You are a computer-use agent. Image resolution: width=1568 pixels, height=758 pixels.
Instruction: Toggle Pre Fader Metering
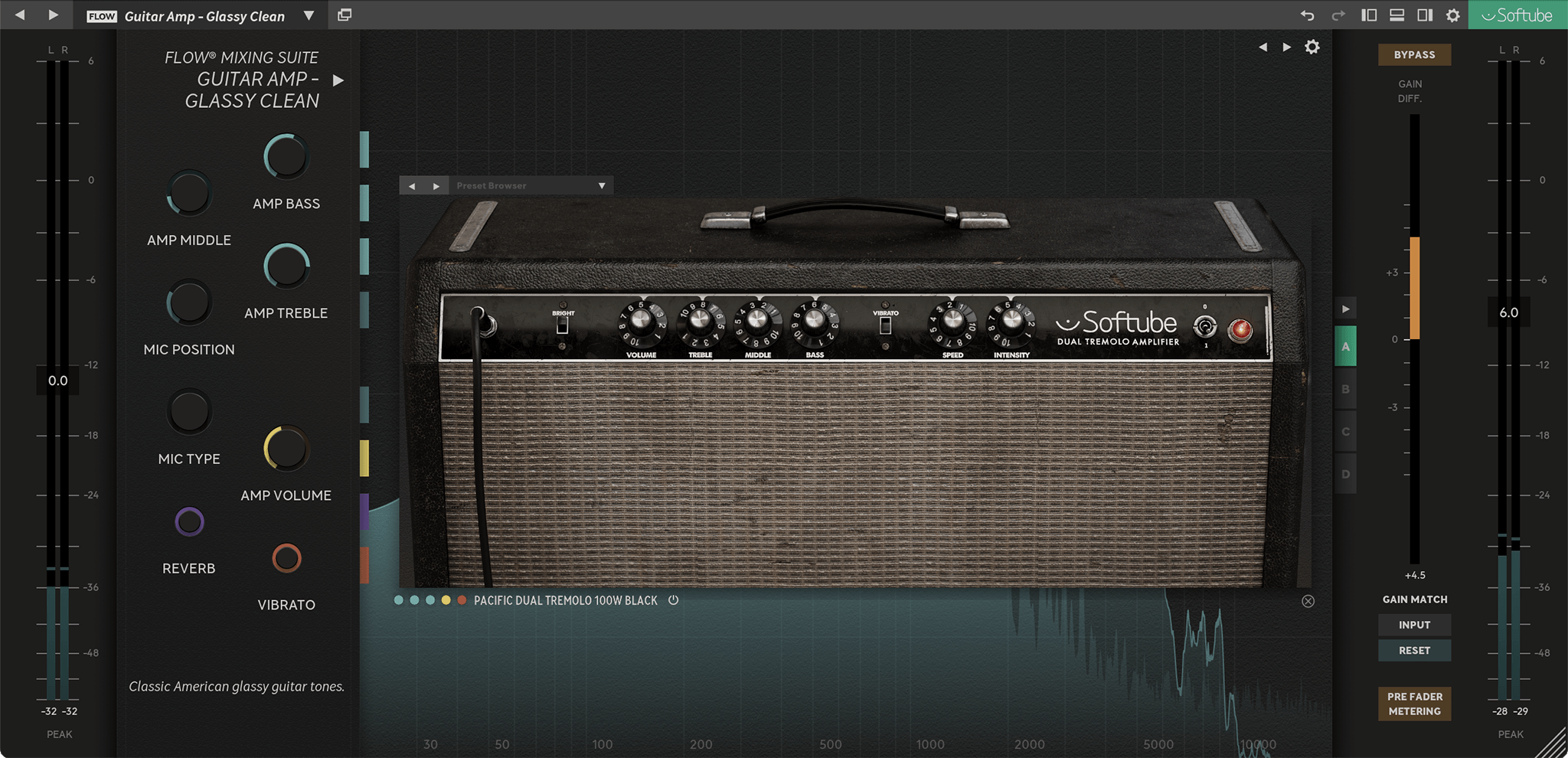click(x=1414, y=704)
